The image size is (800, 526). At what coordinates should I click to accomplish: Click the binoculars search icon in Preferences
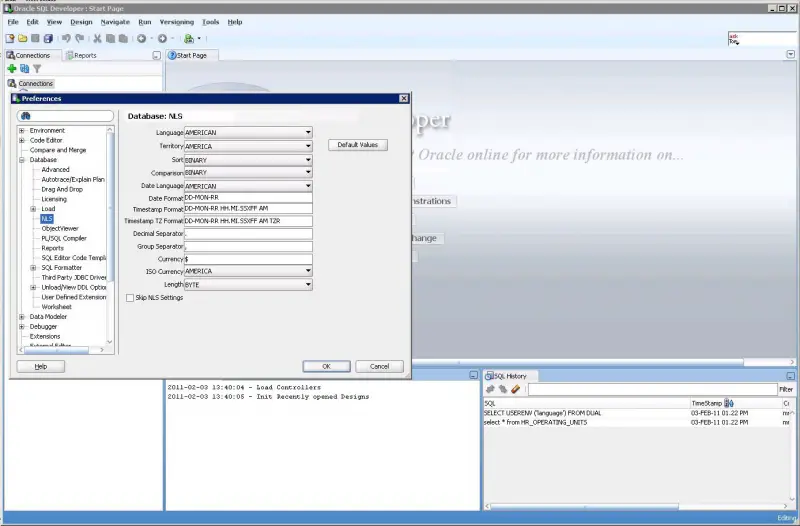point(26,116)
